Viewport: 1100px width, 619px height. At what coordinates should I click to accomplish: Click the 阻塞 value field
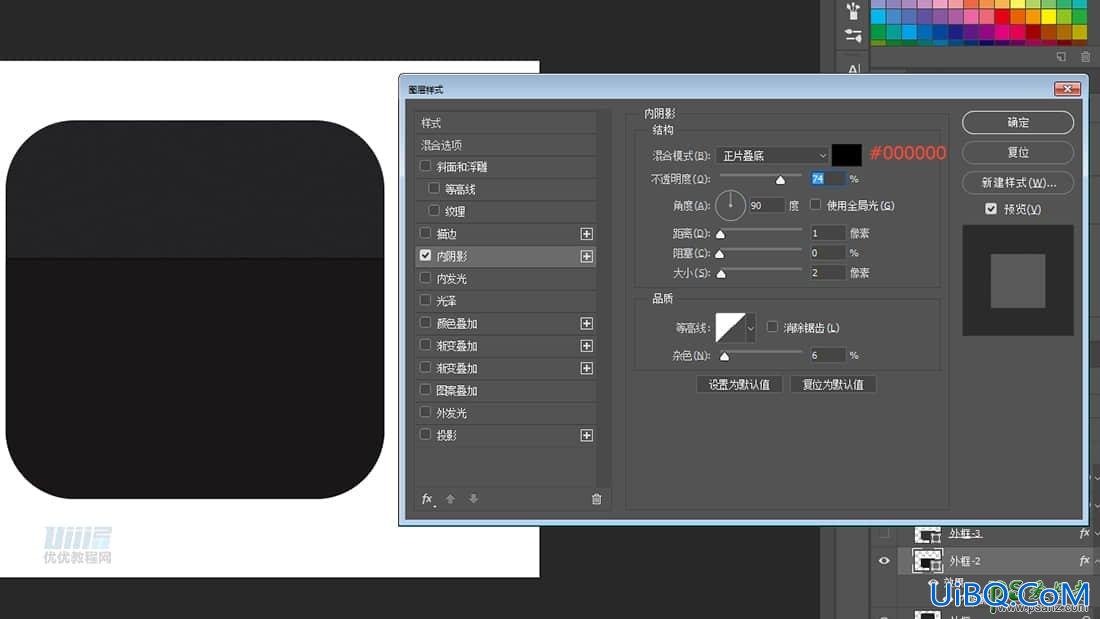827,253
